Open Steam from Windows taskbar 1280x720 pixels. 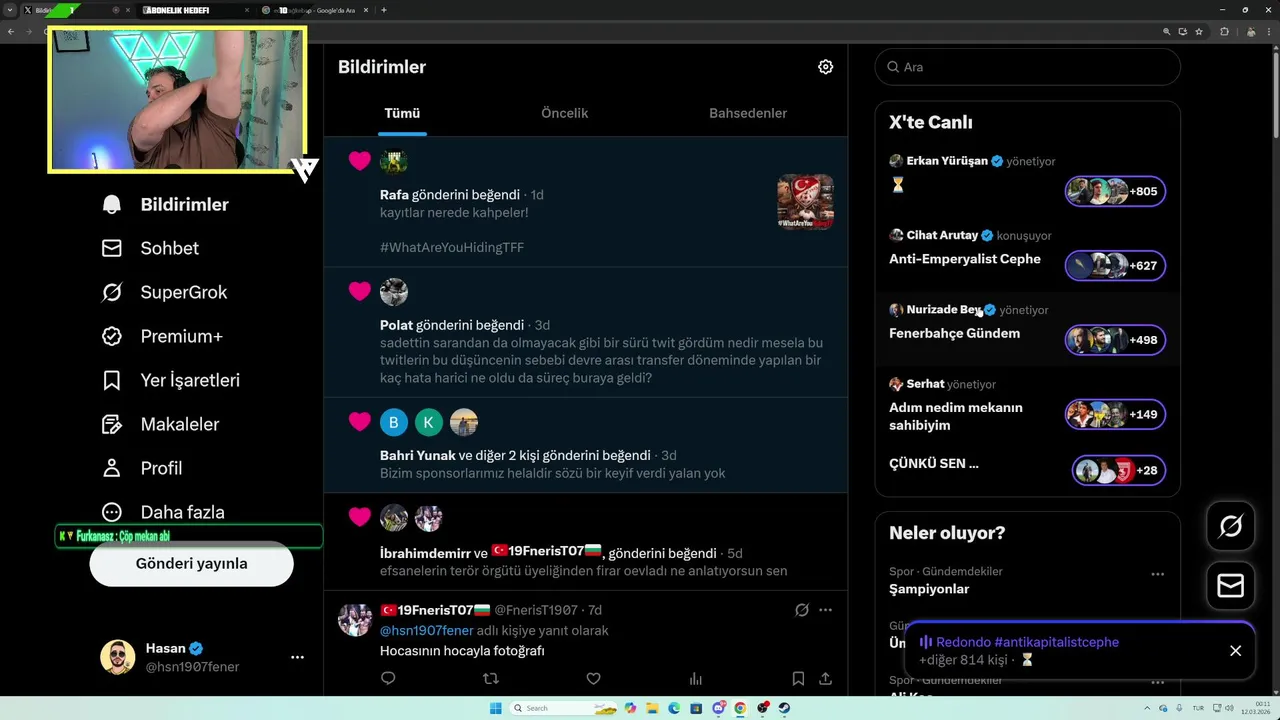pos(784,708)
